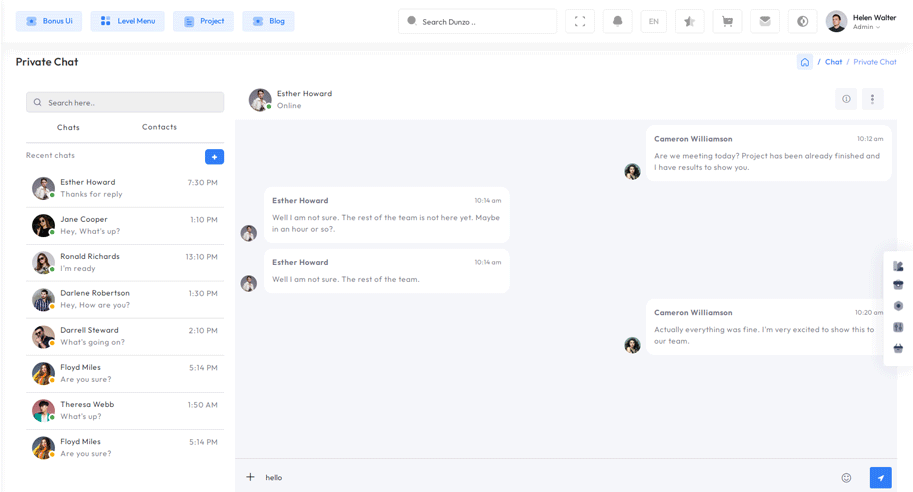
Task: Click the chat info icon
Action: 846,99
